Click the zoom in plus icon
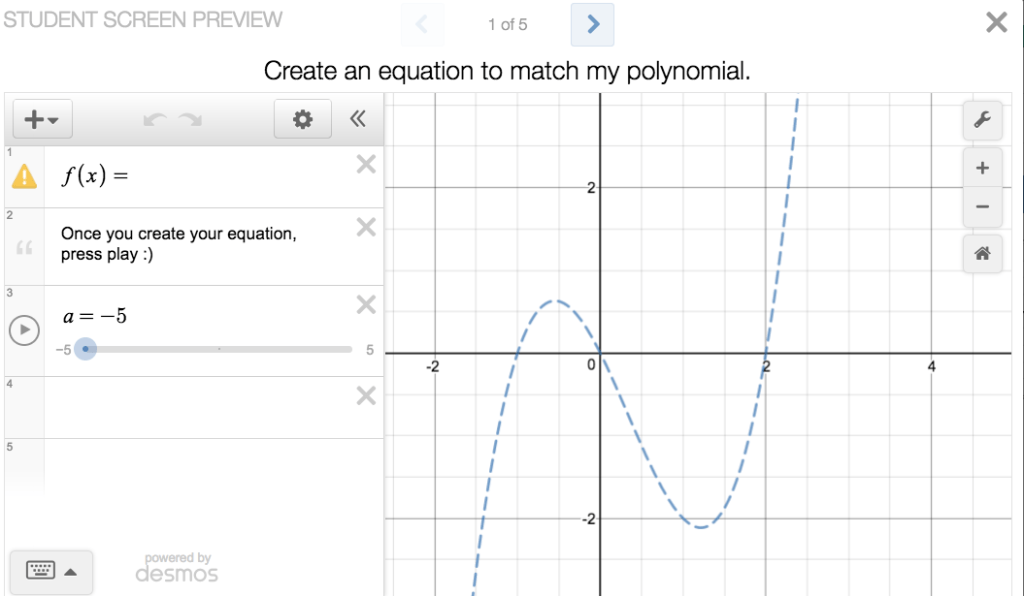1024x596 pixels. coord(982,166)
